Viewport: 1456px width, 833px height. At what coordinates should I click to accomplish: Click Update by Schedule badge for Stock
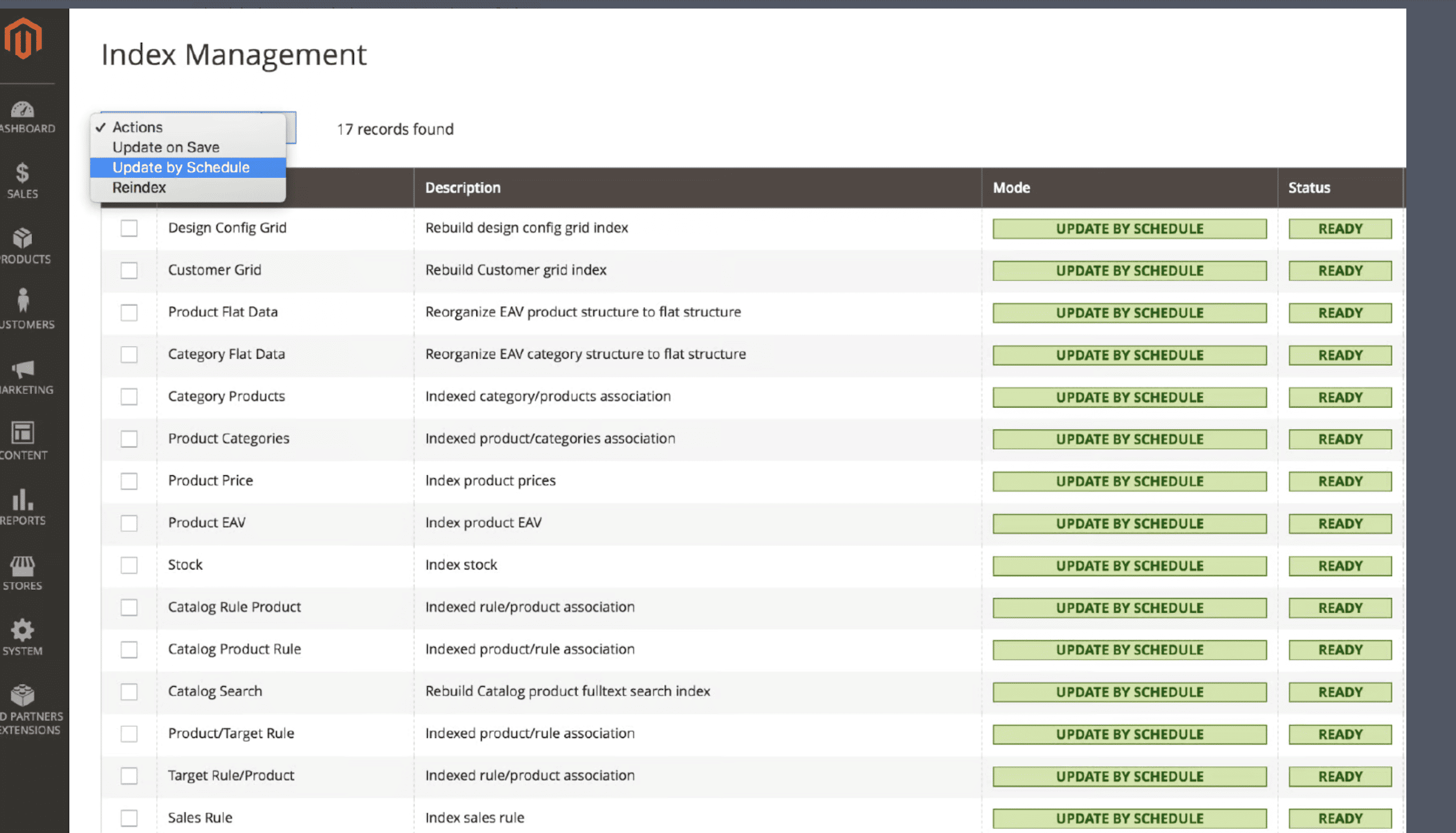click(1129, 566)
